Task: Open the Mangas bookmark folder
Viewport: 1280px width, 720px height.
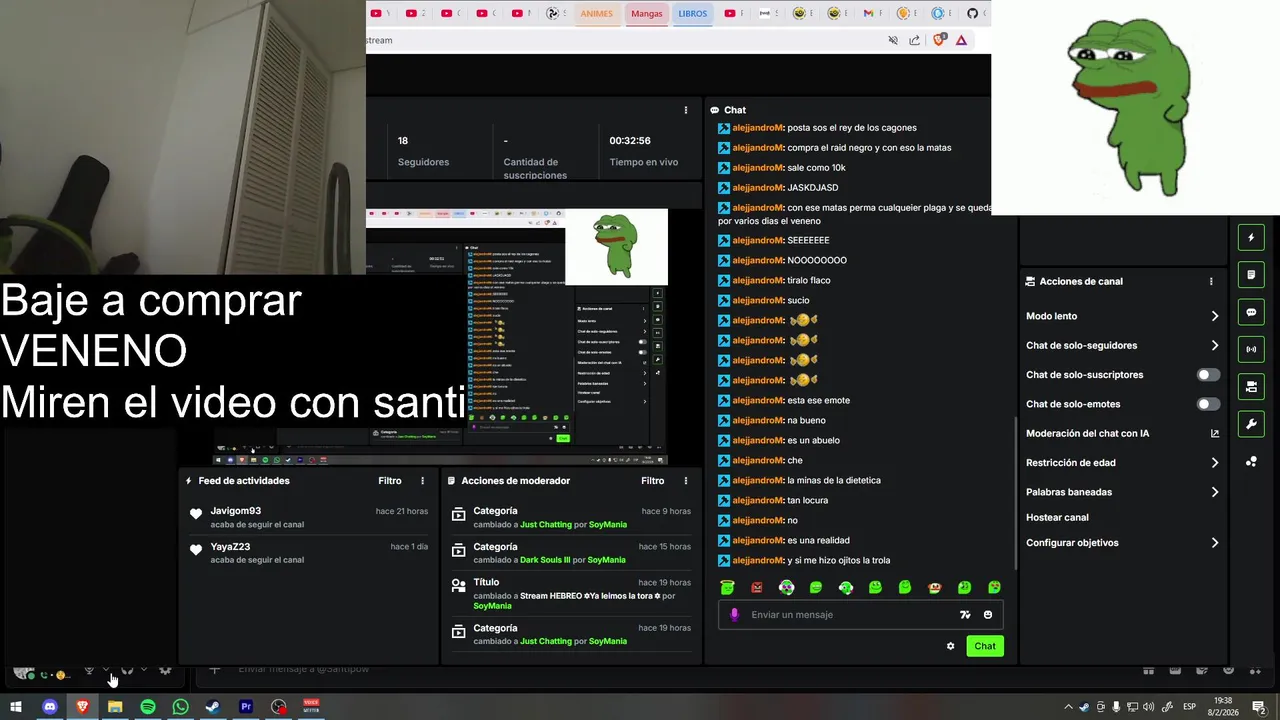Action: [x=646, y=13]
